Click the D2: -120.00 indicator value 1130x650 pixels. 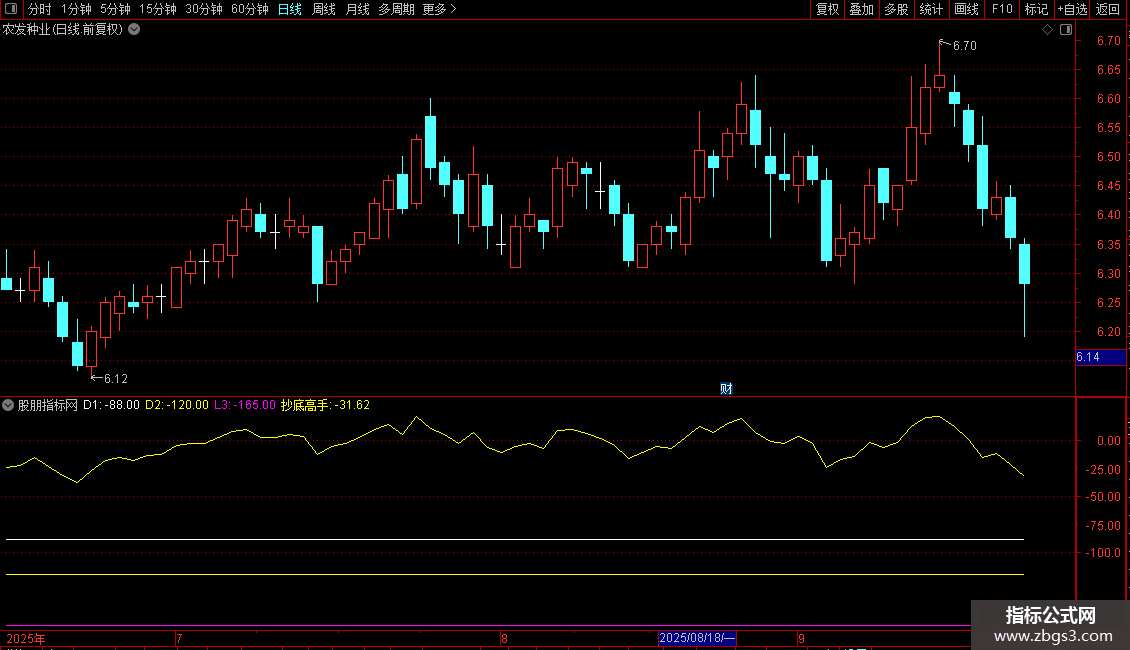click(177, 405)
